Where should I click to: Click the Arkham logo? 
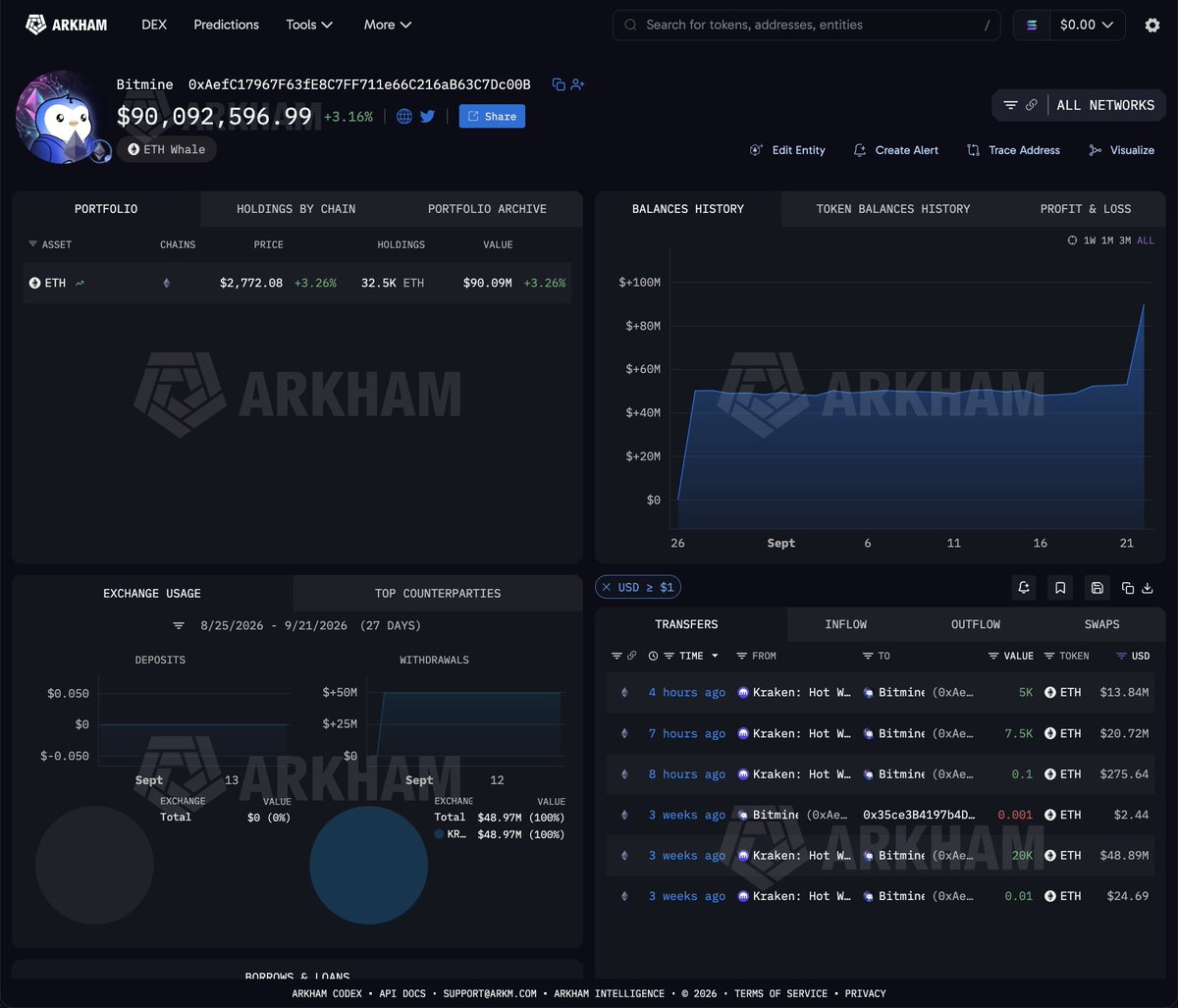click(66, 25)
